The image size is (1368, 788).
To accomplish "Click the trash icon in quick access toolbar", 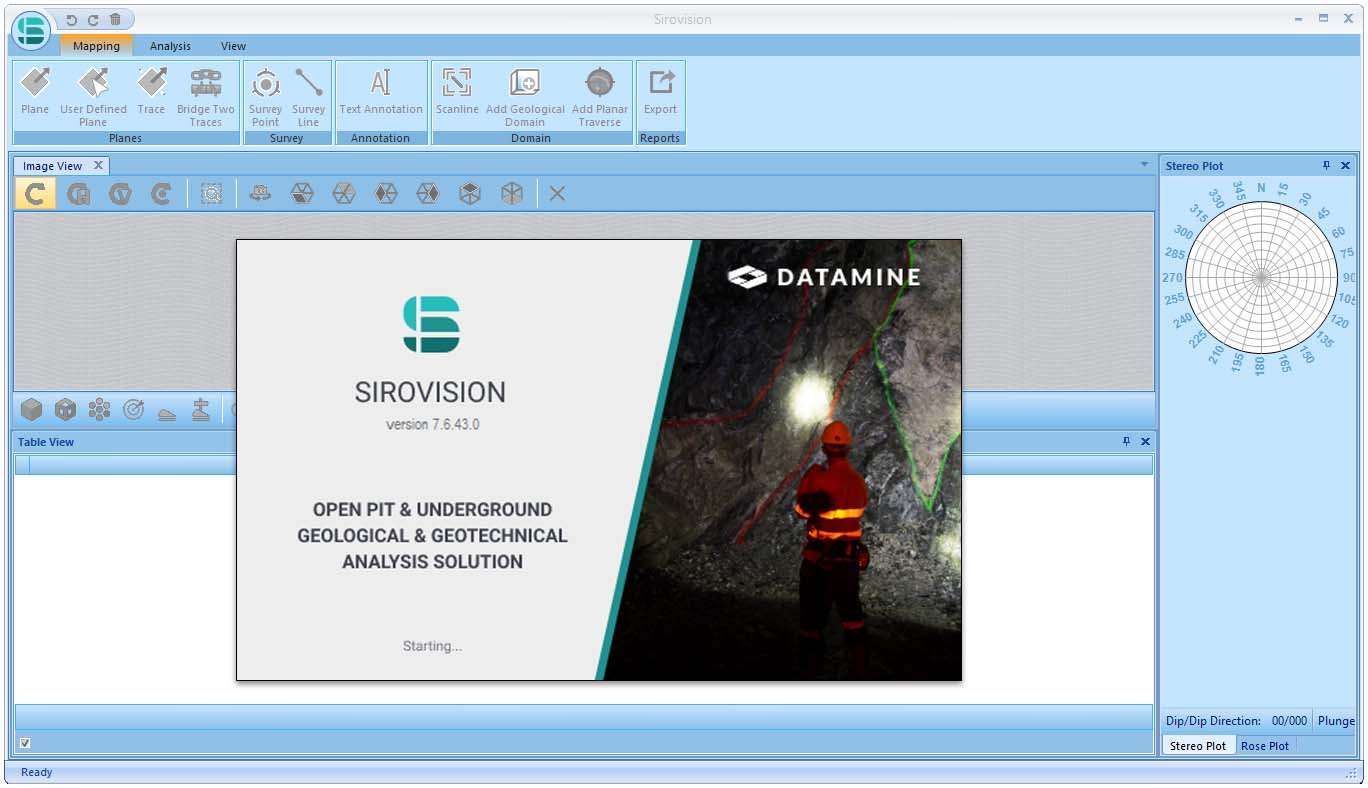I will [115, 20].
